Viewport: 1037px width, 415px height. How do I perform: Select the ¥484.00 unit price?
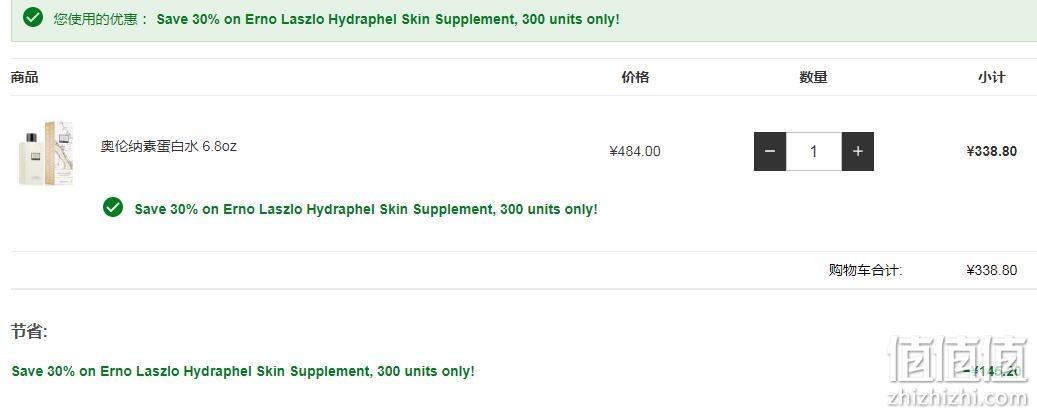(635, 151)
